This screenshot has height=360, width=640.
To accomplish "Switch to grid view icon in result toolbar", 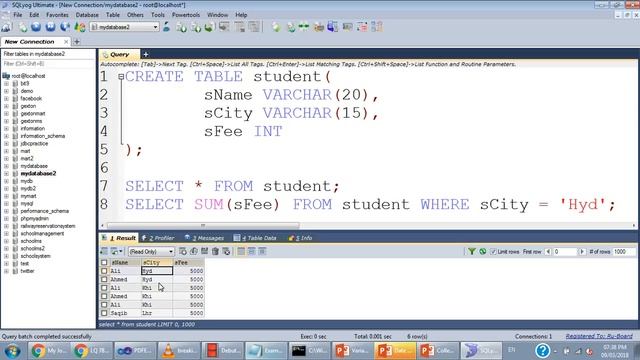I will point(241,251).
